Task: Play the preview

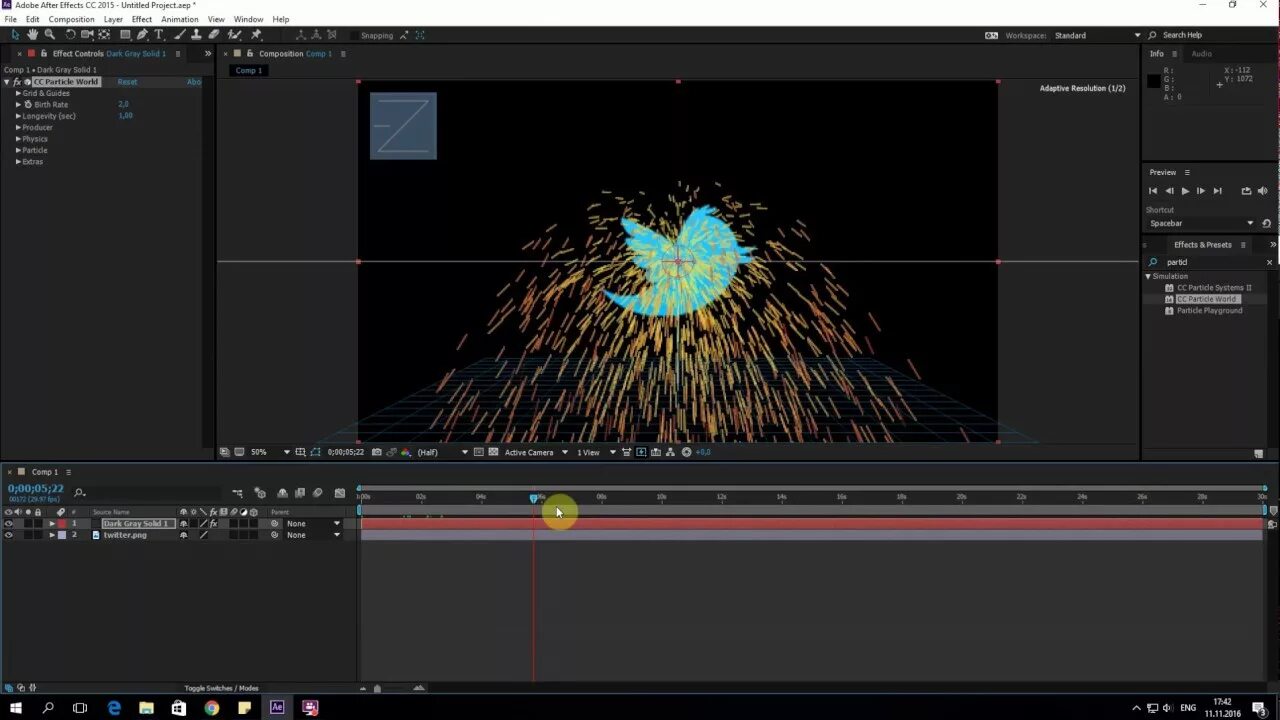Action: (x=1185, y=190)
